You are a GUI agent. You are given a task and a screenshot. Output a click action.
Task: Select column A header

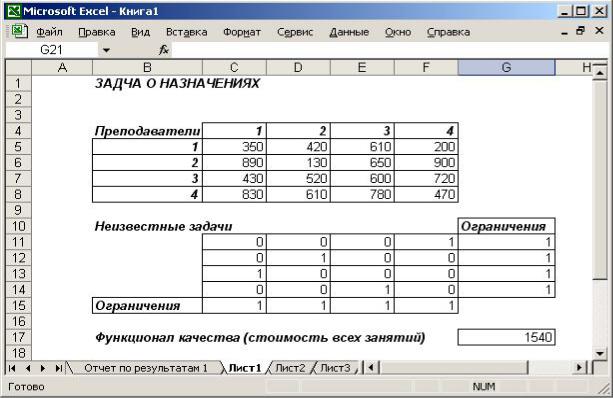pos(62,67)
